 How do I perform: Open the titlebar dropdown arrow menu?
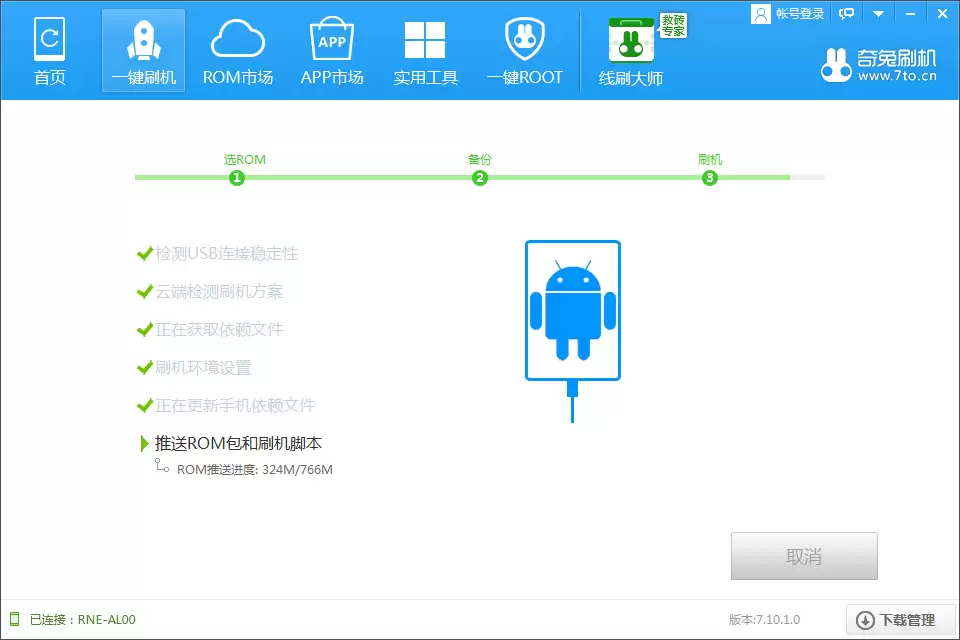pos(878,13)
